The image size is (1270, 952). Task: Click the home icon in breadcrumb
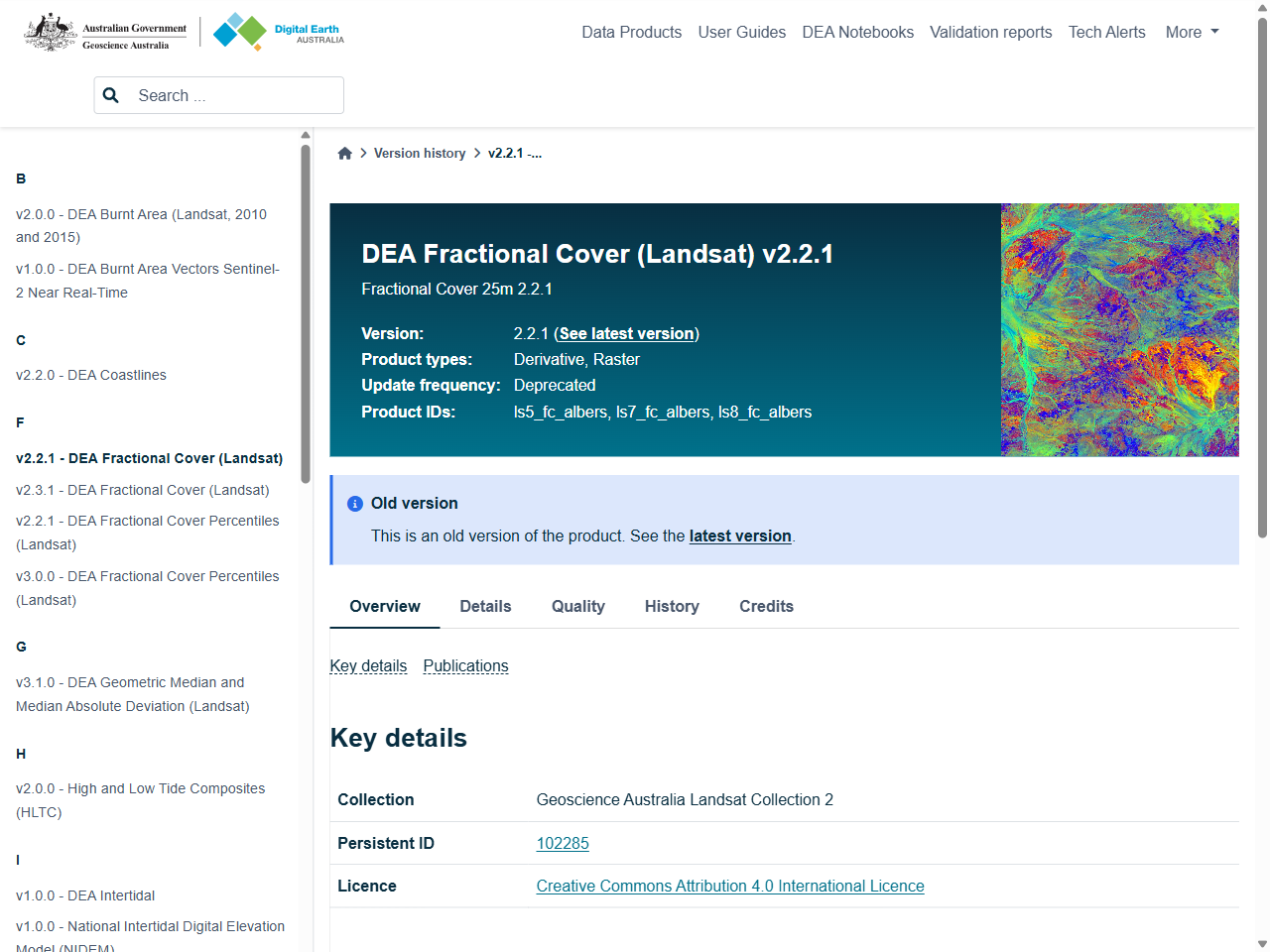pyautogui.click(x=344, y=154)
